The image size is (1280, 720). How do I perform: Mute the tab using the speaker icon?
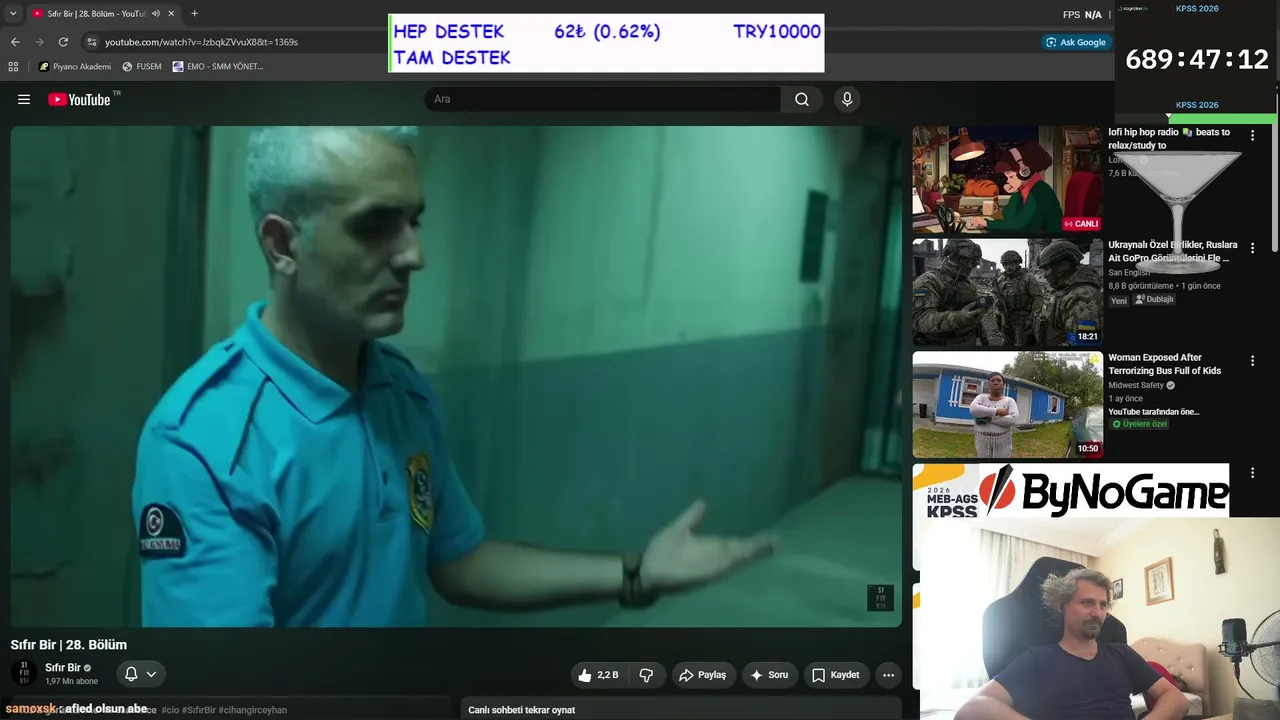point(155,13)
